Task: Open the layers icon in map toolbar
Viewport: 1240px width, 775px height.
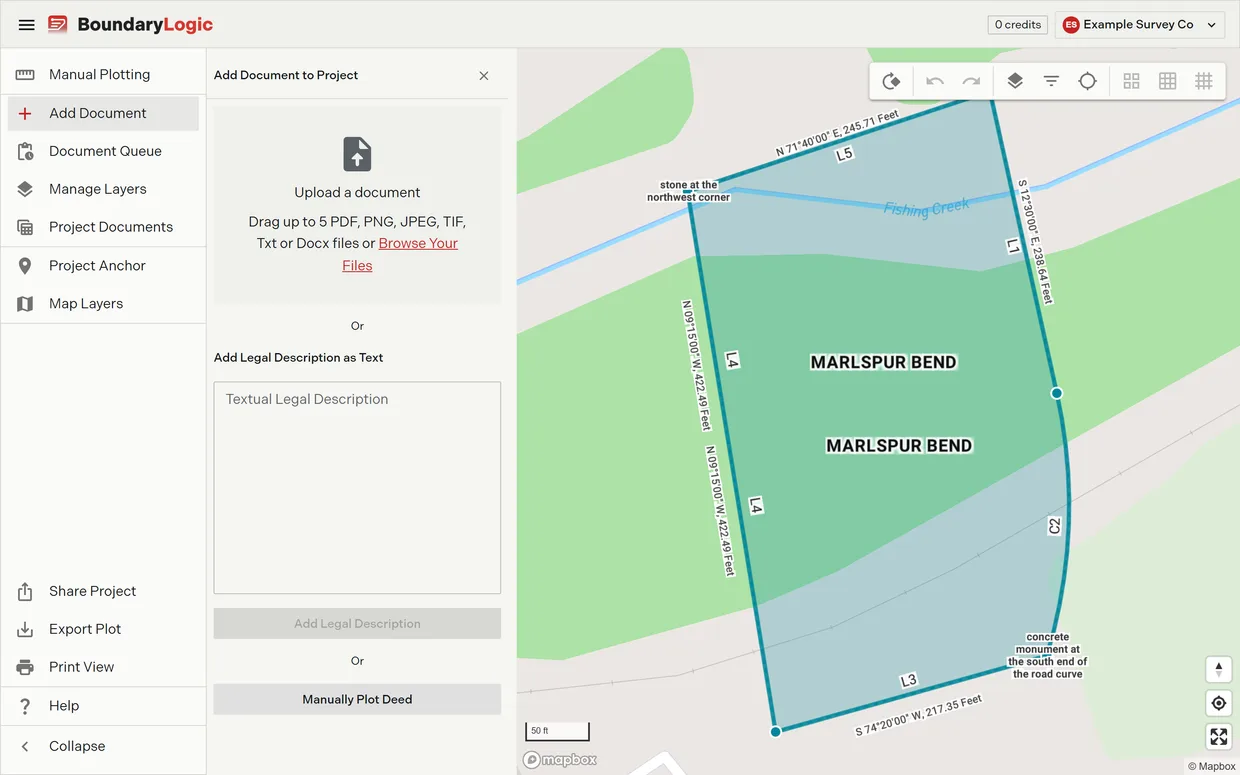Action: 1015,82
